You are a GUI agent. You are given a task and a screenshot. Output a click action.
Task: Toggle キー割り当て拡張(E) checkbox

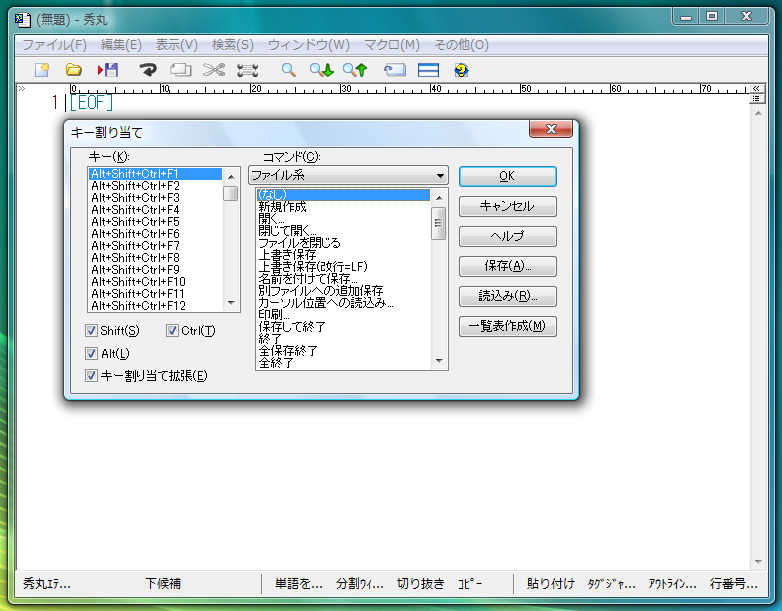coord(91,376)
